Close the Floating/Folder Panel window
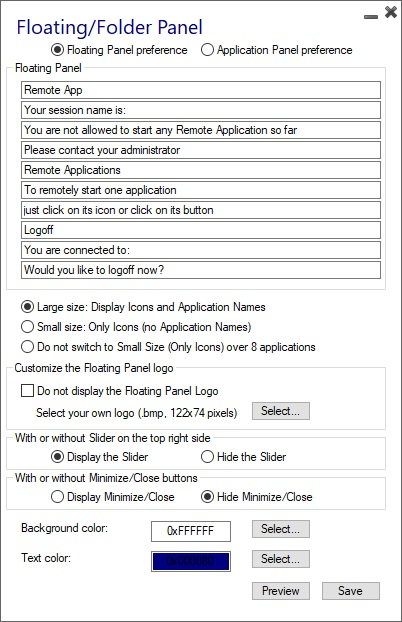The image size is (402, 622). pos(391,12)
